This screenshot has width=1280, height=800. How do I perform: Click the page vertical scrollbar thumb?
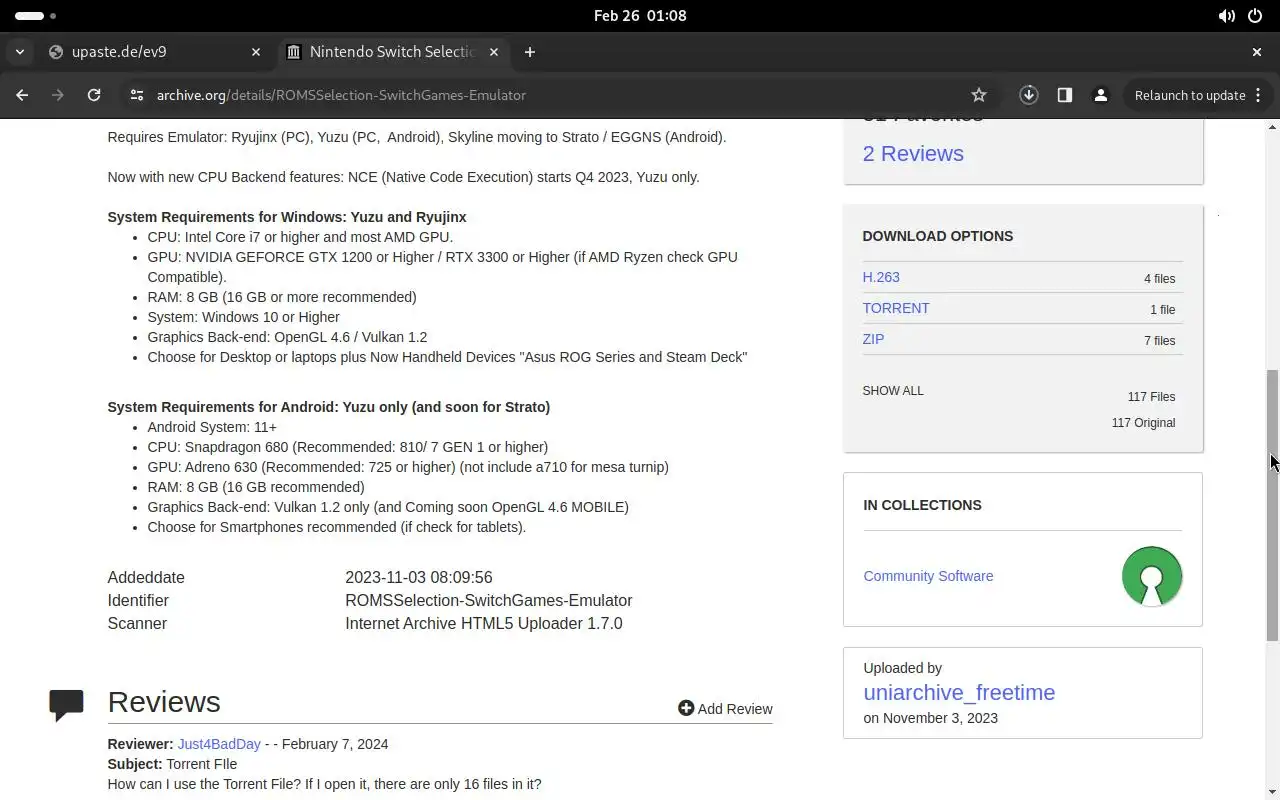[x=1272, y=505]
